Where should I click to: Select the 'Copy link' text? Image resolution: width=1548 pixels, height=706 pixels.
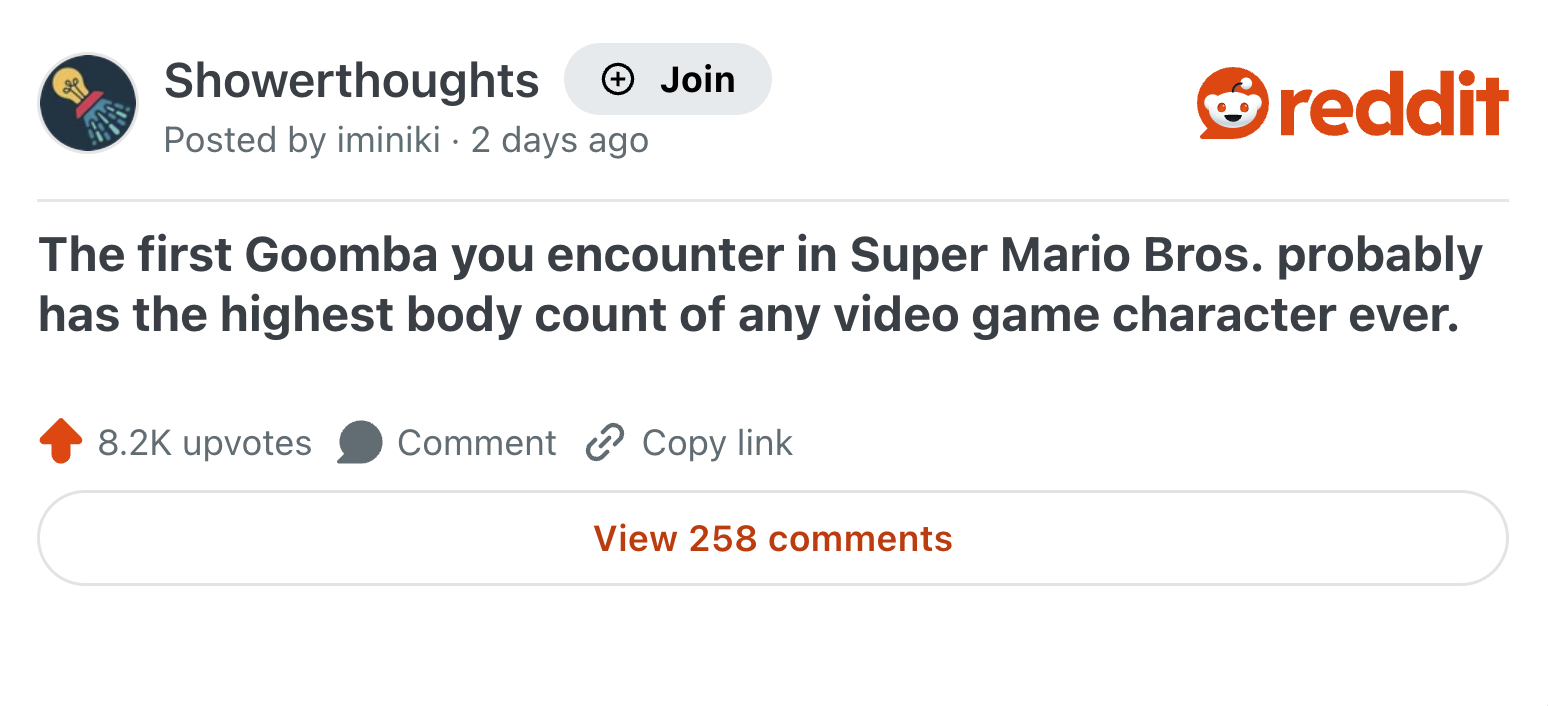(717, 442)
